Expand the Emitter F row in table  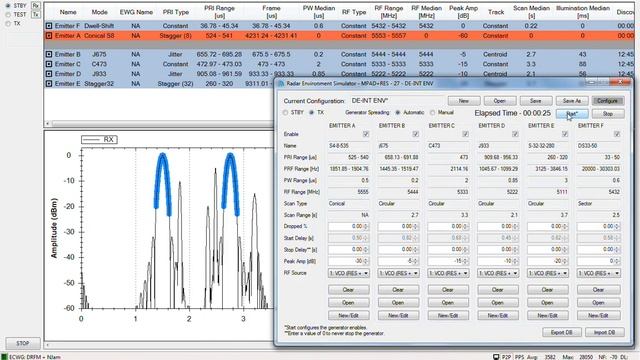[49, 26]
